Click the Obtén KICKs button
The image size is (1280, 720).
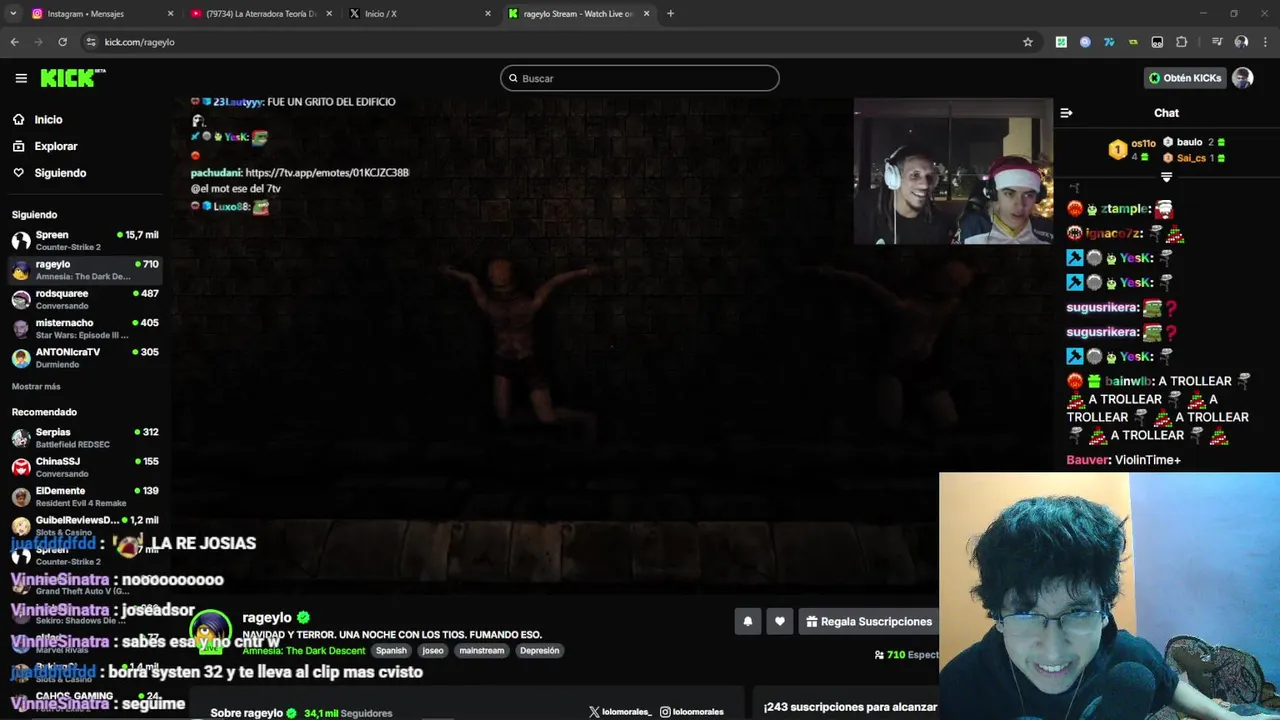pyautogui.click(x=1185, y=78)
